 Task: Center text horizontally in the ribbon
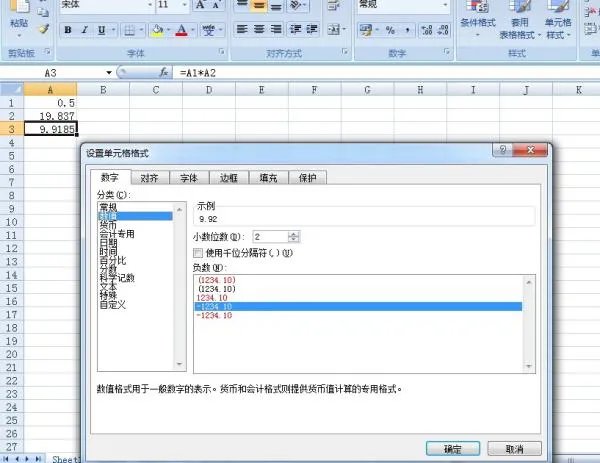click(259, 29)
